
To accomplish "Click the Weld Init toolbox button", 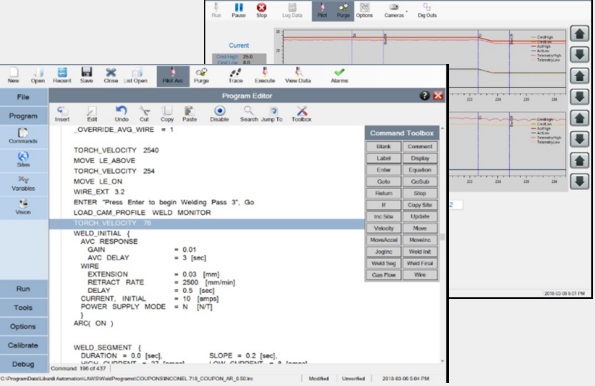I will (420, 252).
